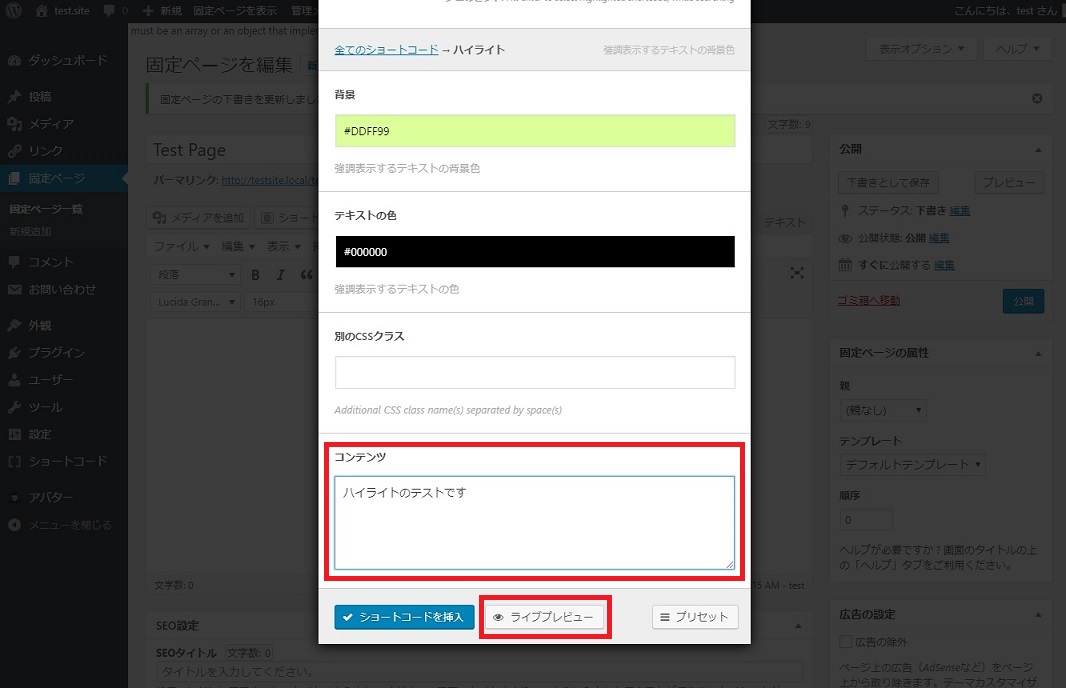Viewport: 1066px width, 688px height.
Task: Collapse sidebar with メニューを閉じる
Action: pyautogui.click(x=69, y=525)
